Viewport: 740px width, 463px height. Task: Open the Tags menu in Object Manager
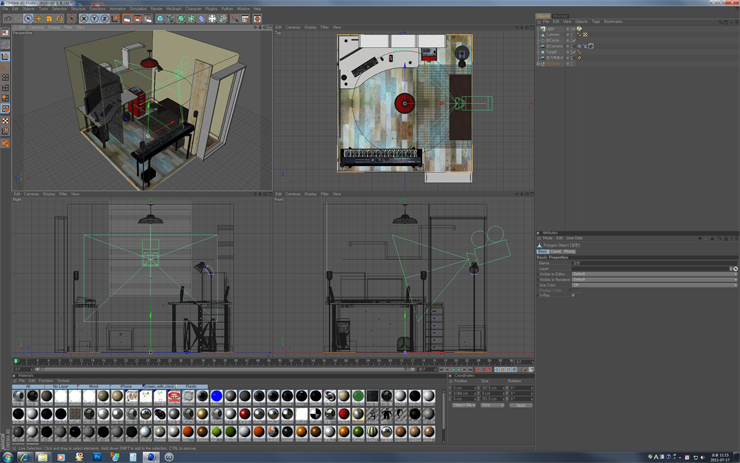pyautogui.click(x=596, y=22)
